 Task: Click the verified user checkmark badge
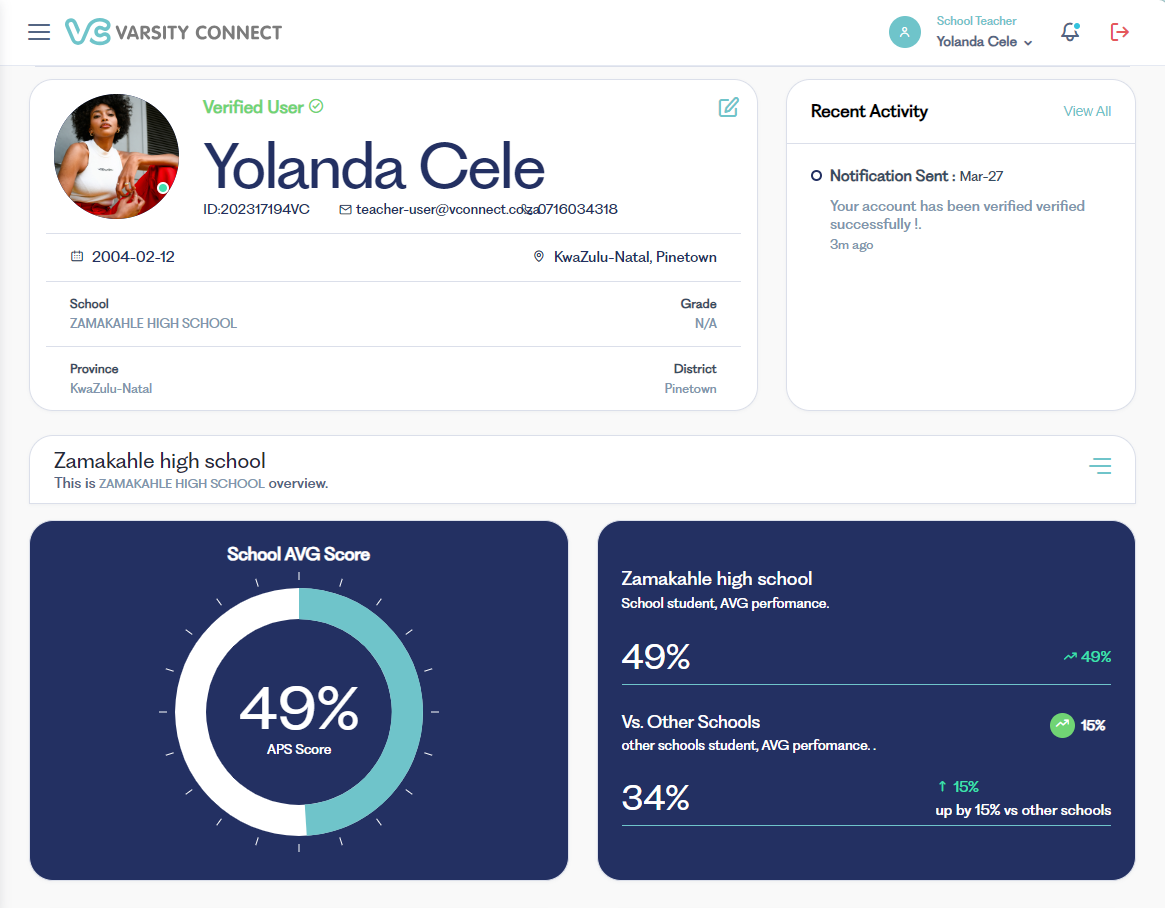[316, 106]
